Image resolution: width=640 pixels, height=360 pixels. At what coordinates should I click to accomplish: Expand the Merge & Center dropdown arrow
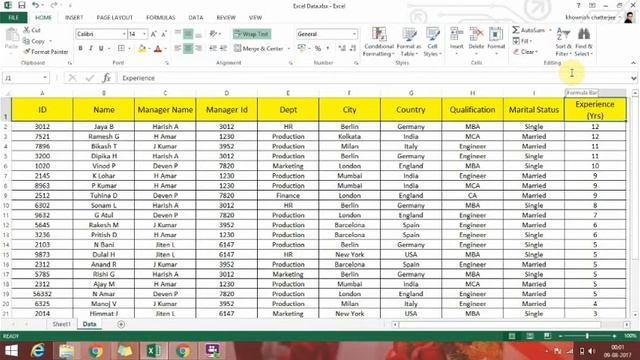289,49
